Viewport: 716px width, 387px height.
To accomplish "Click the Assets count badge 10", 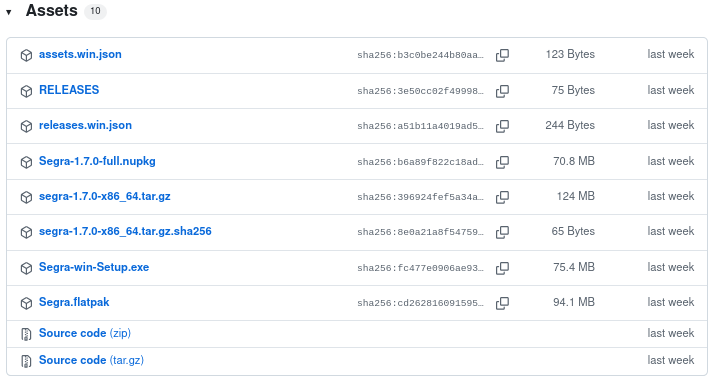I will [95, 11].
